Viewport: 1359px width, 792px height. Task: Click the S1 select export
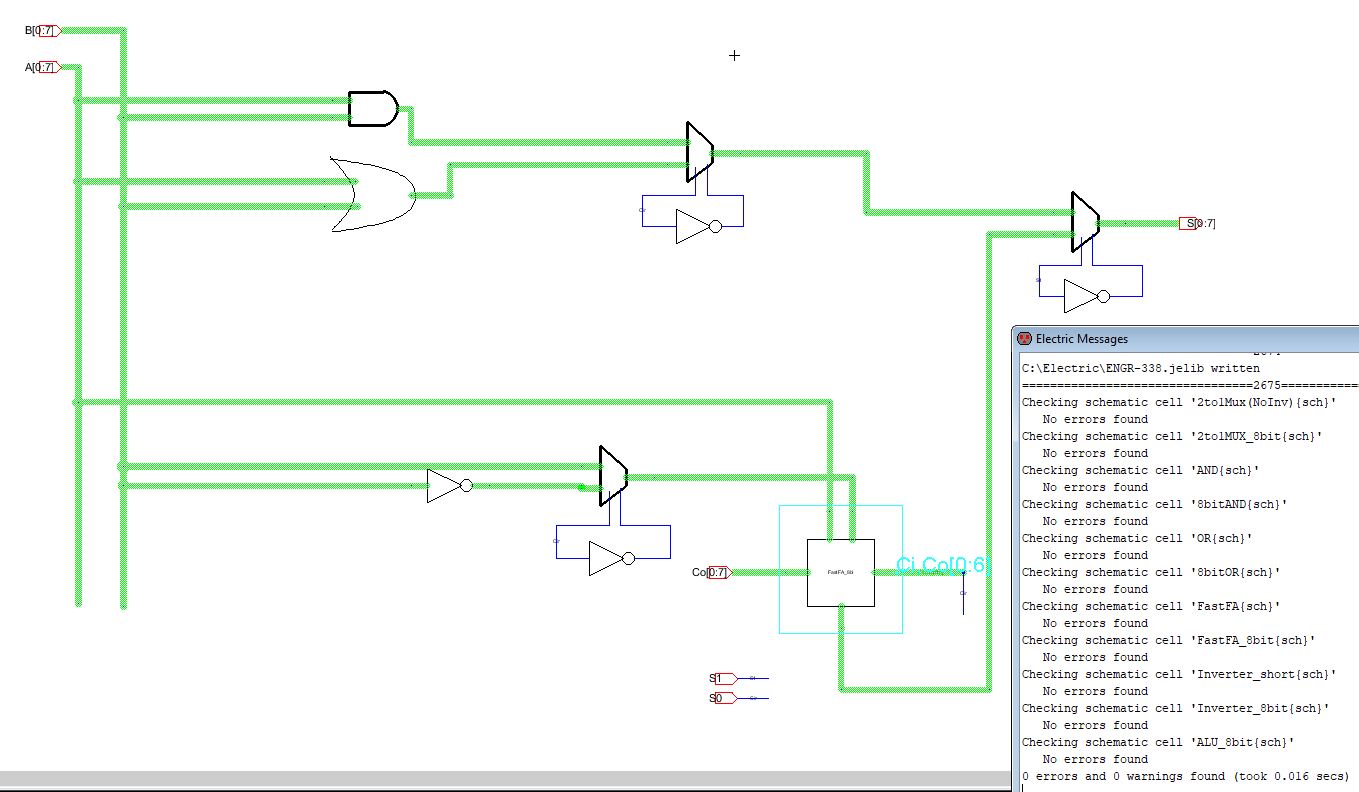723,679
